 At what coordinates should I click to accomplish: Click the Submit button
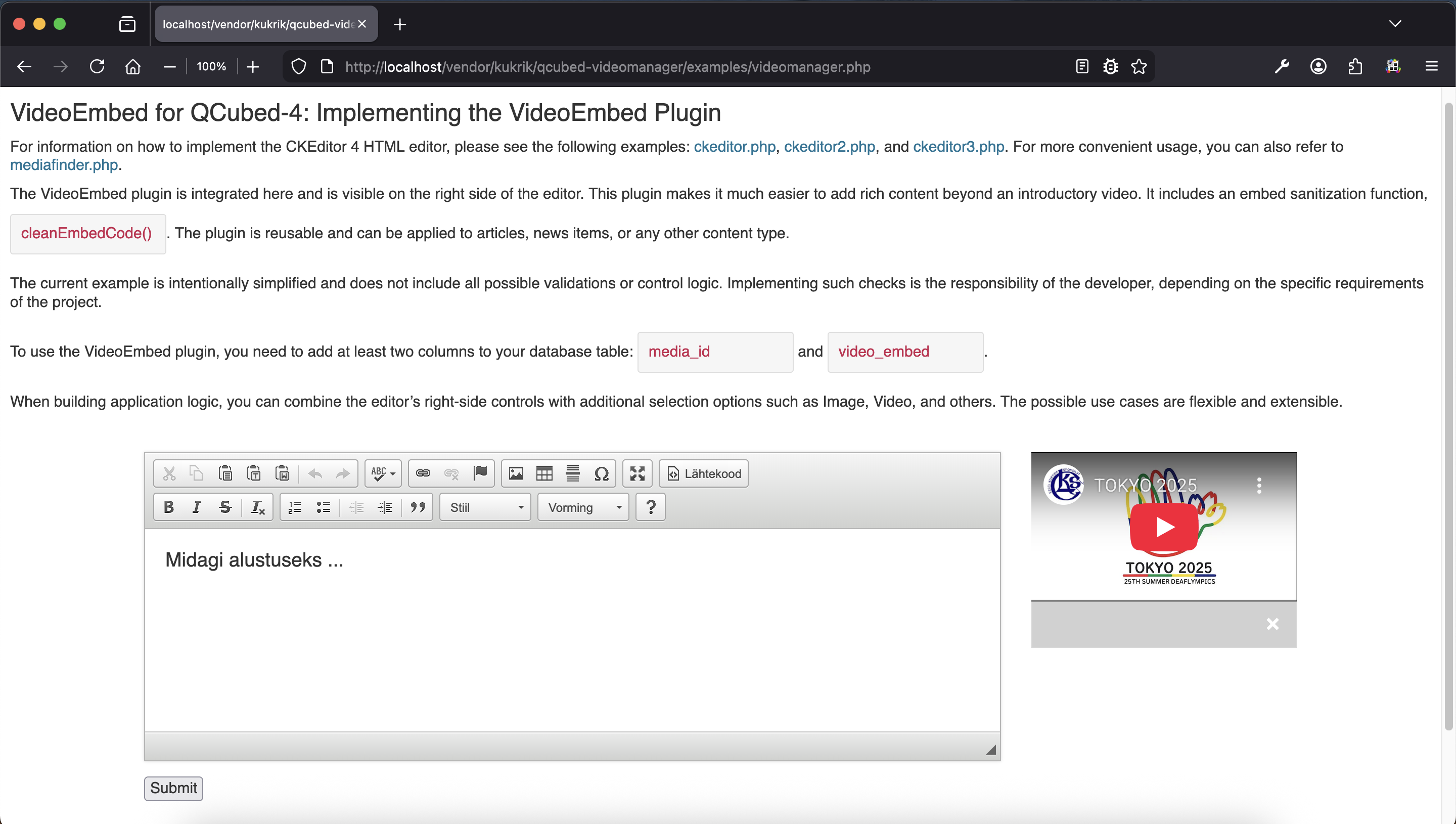pos(173,788)
